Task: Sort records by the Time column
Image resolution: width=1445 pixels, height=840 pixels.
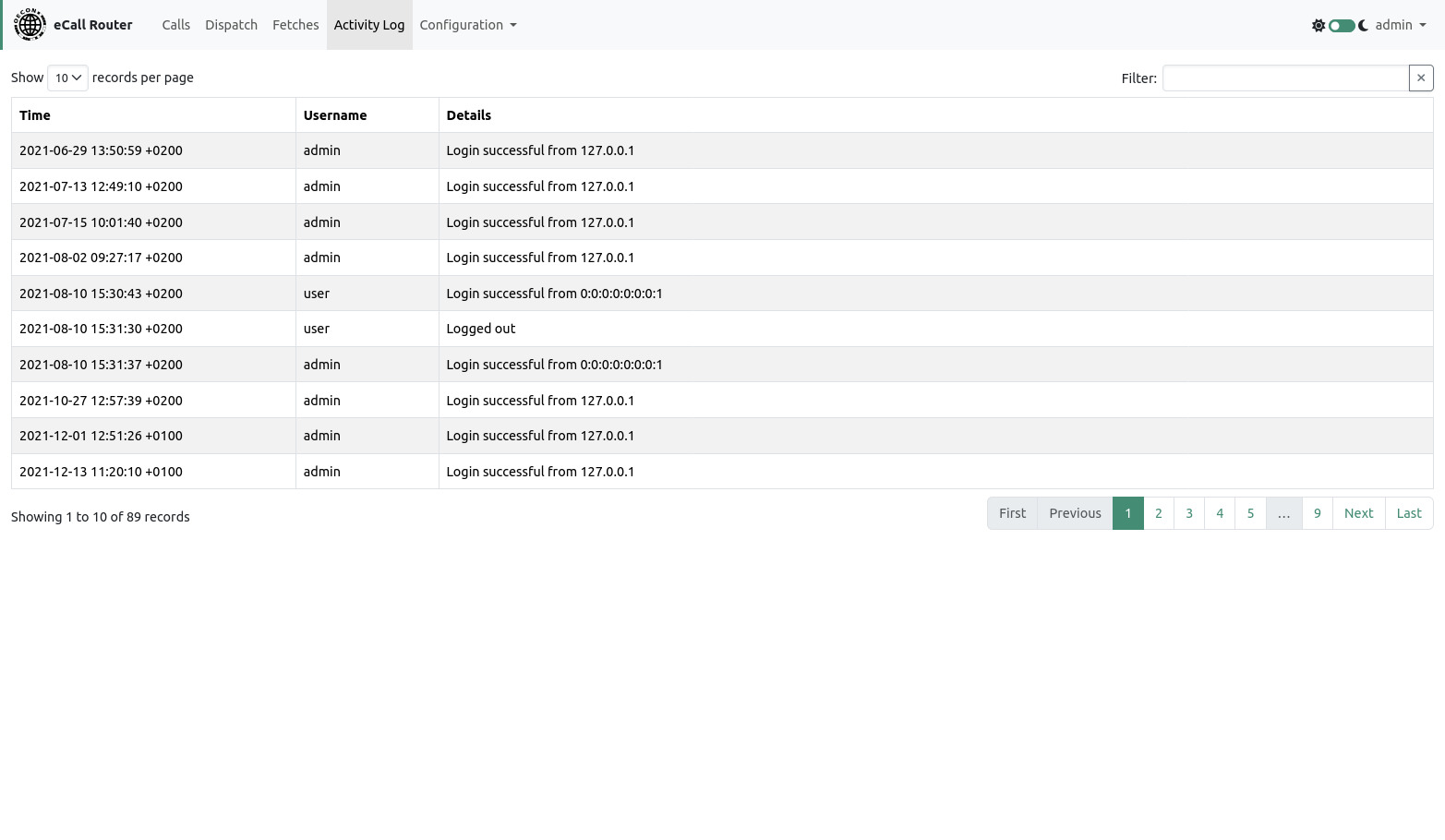Action: tap(35, 114)
